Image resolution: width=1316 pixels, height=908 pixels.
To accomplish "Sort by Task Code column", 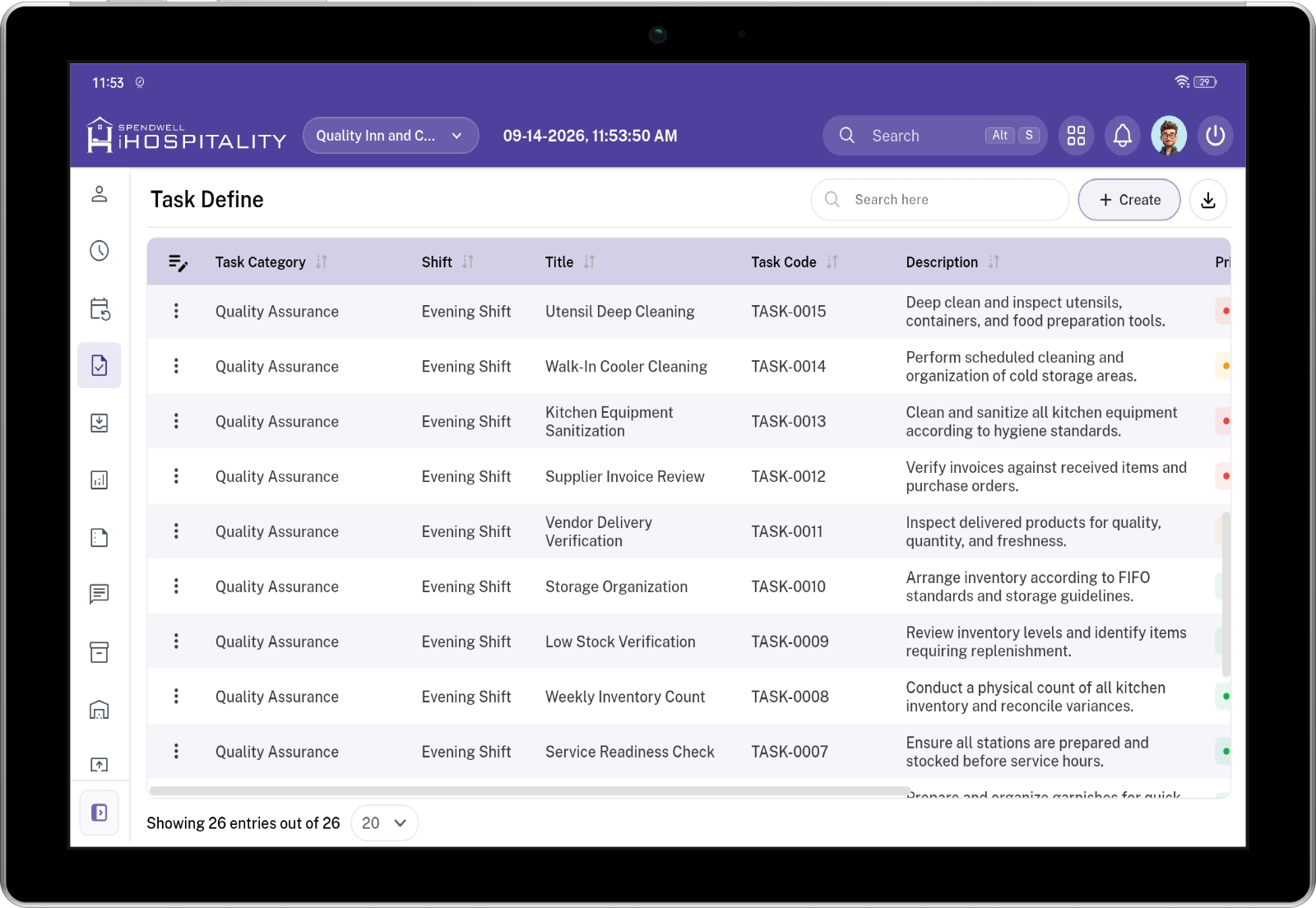I will point(832,262).
